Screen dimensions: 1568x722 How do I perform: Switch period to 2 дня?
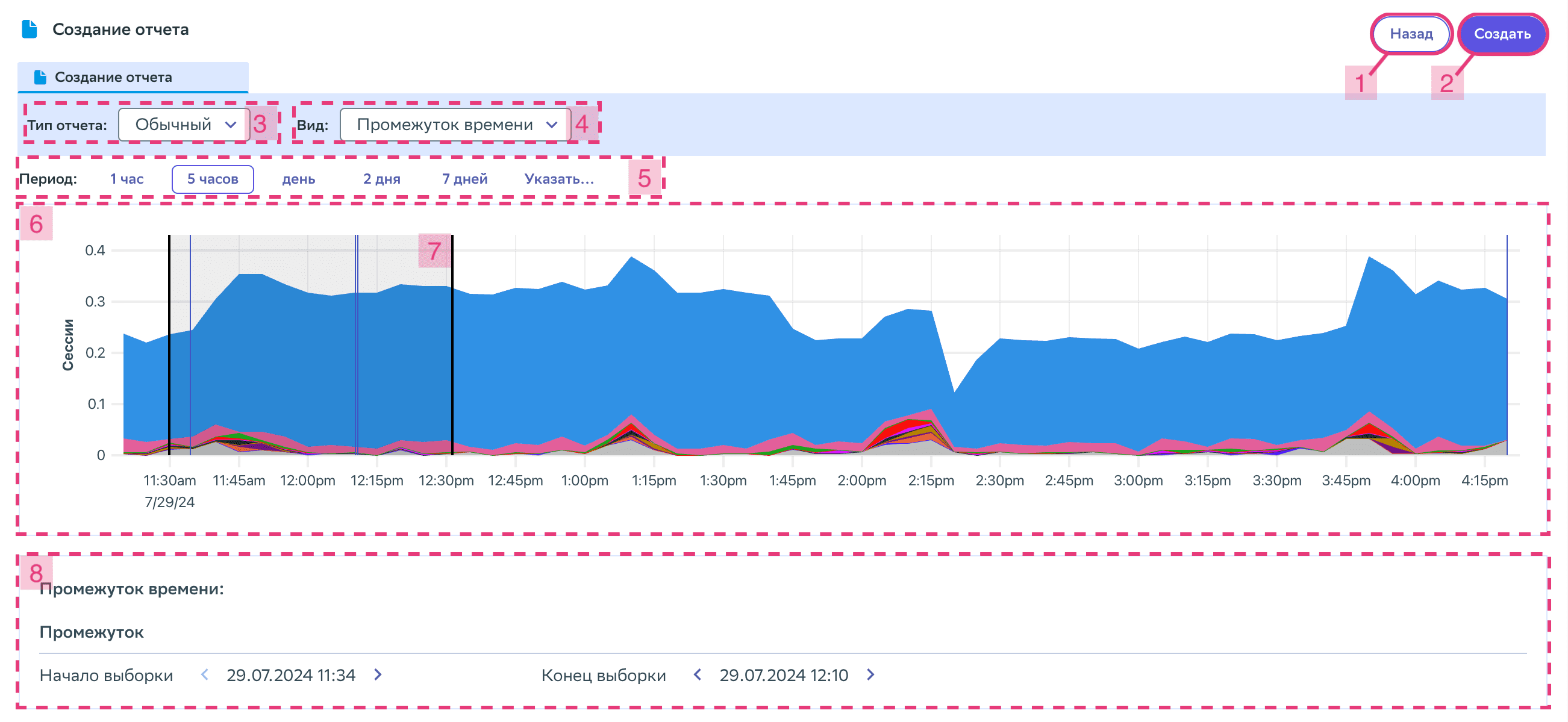pos(382,179)
